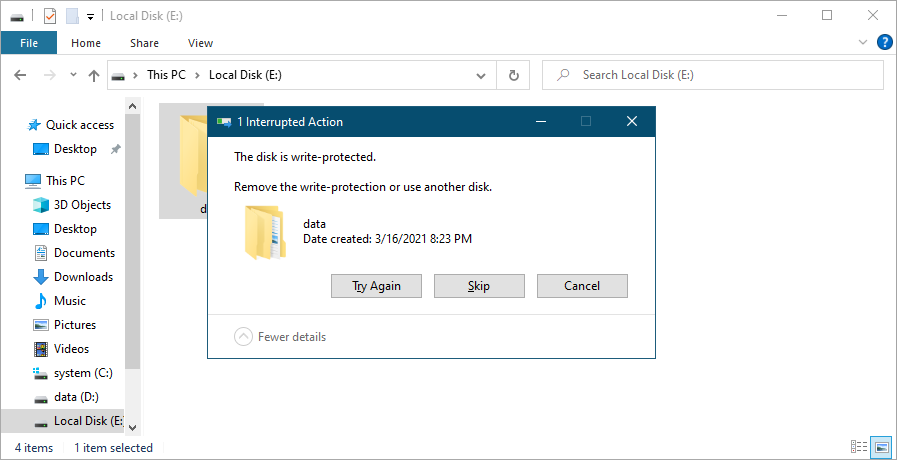Open pinned Desktop under Quick access
897x460 pixels.
75,149
